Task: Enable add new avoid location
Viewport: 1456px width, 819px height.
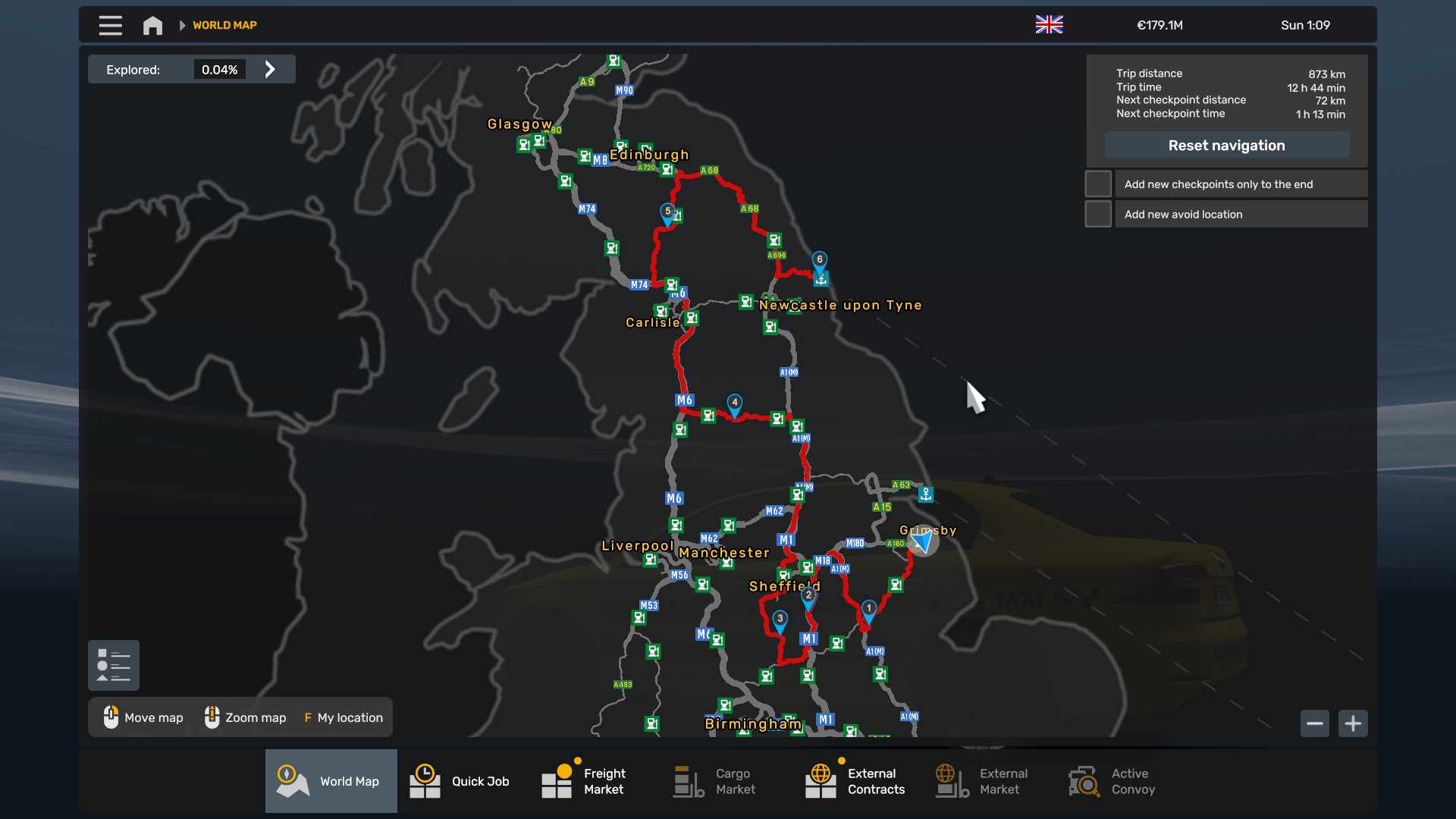Action: [x=1098, y=214]
